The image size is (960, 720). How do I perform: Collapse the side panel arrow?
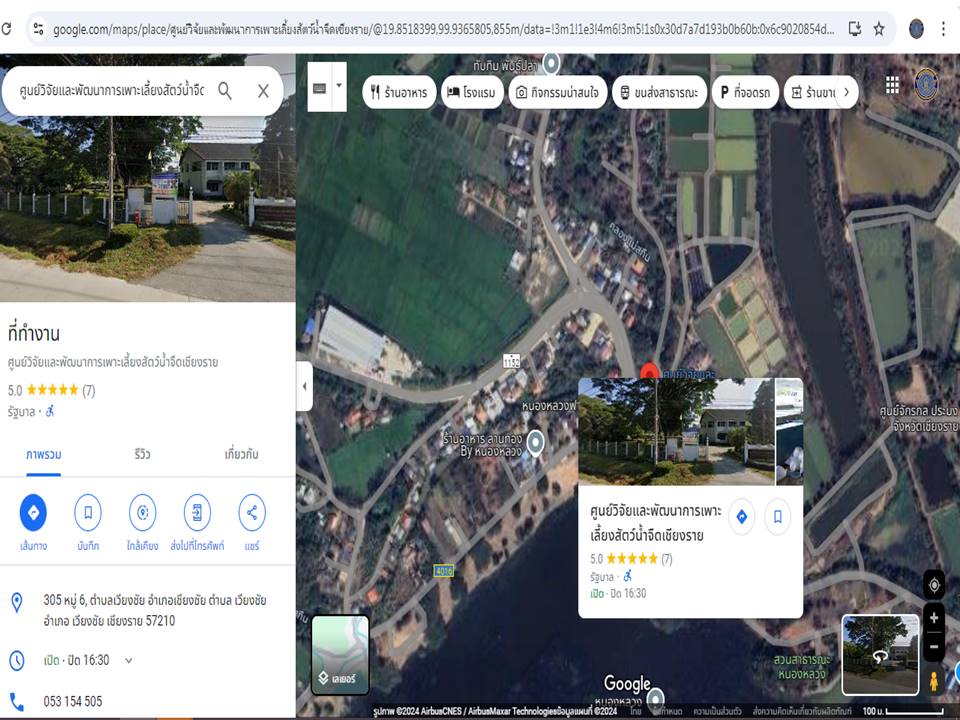[304, 386]
